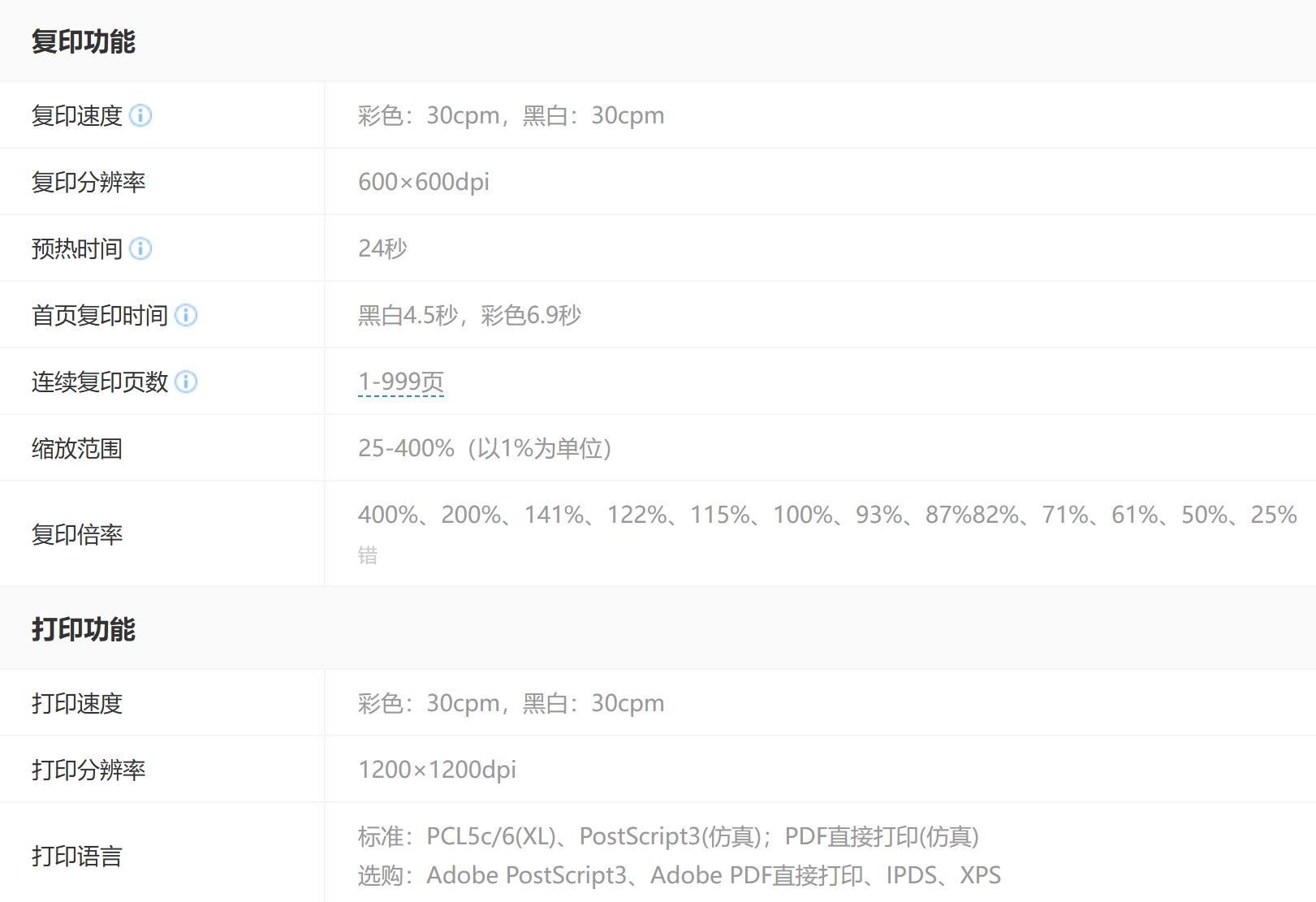Click the 缩放范围 row label
This screenshot has width=1316, height=902.
[77, 448]
